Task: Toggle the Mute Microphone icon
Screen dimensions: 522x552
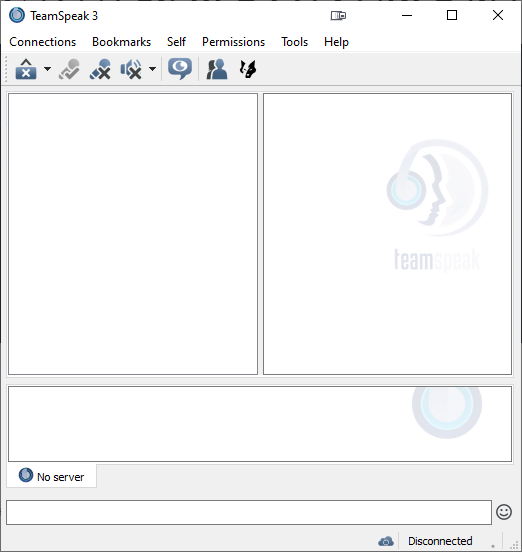Action: click(x=100, y=69)
